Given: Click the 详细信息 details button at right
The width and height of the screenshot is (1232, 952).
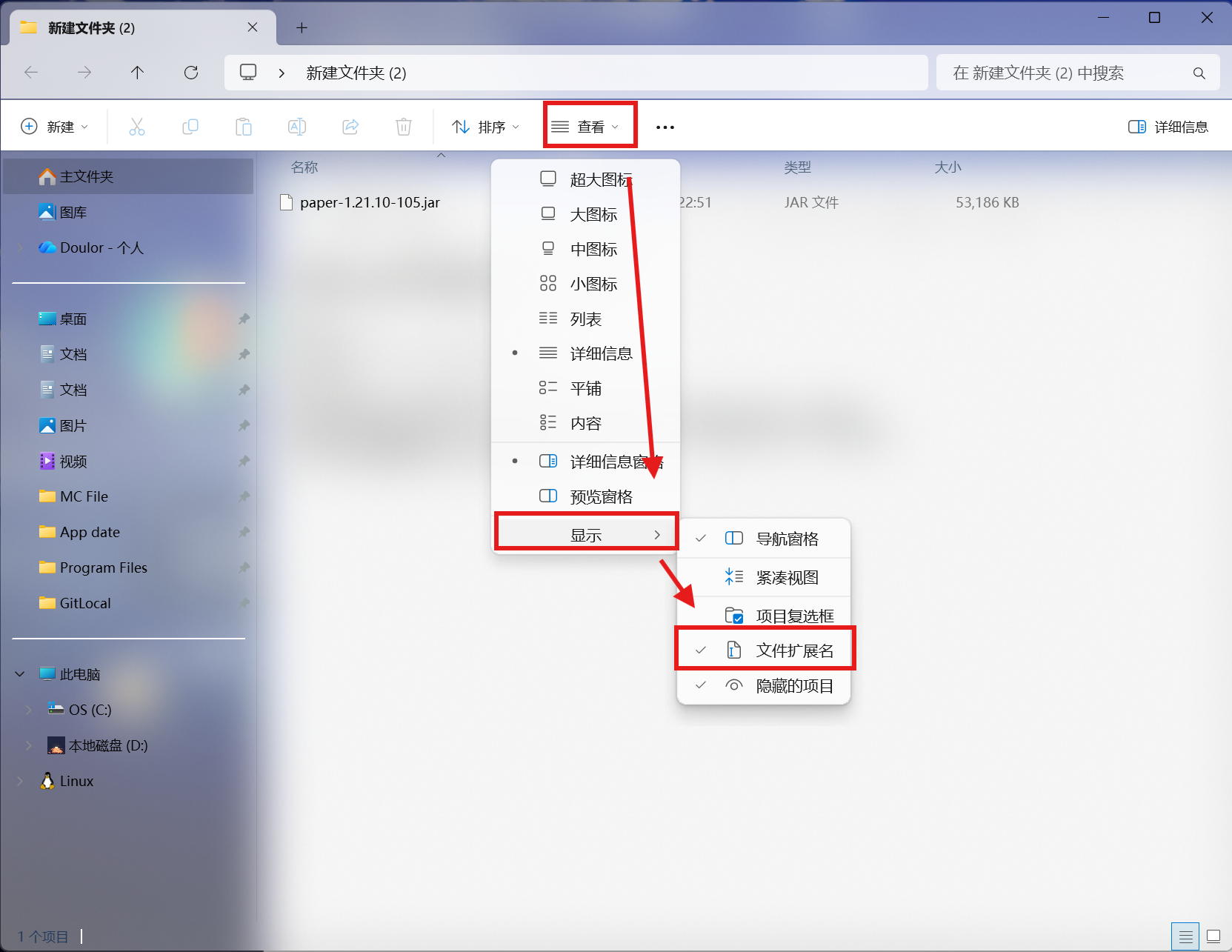Looking at the screenshot, I should [1168, 127].
